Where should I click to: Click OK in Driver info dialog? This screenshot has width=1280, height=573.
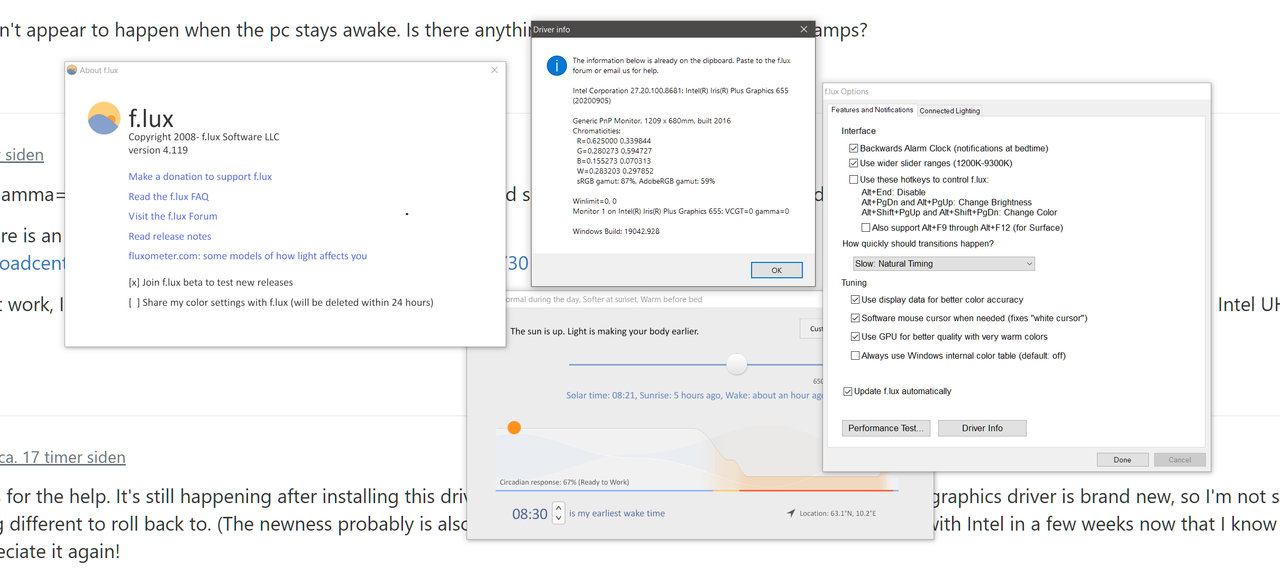[776, 270]
